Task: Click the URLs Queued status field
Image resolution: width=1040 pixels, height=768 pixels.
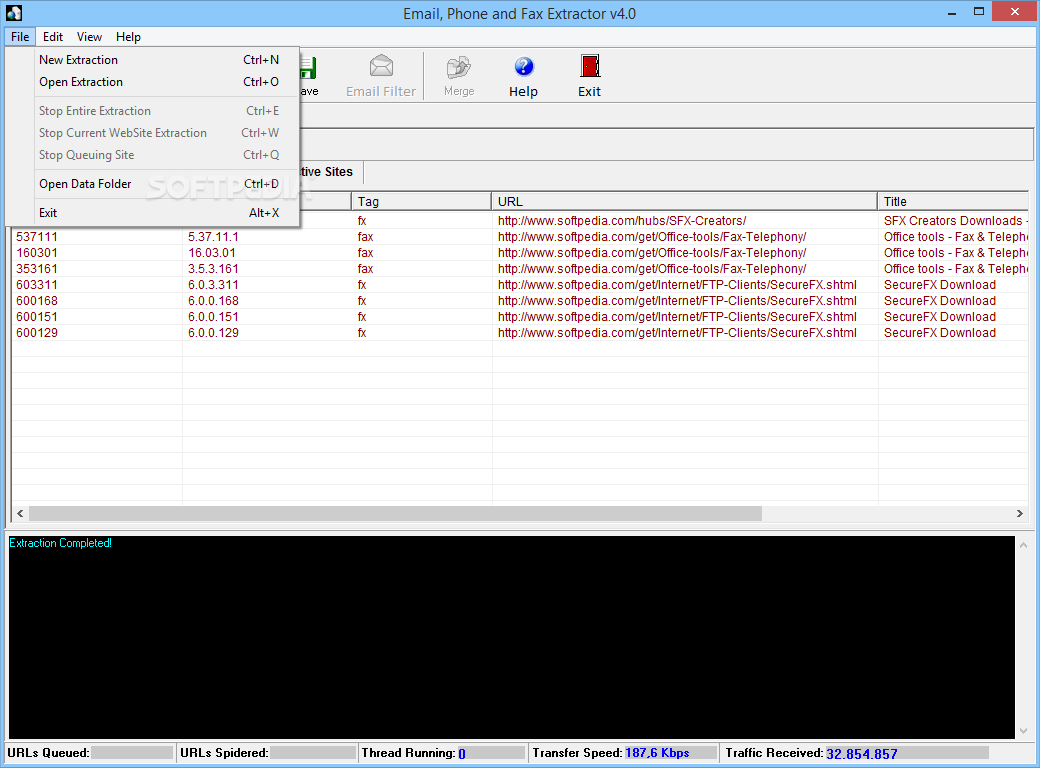Action: 131,753
